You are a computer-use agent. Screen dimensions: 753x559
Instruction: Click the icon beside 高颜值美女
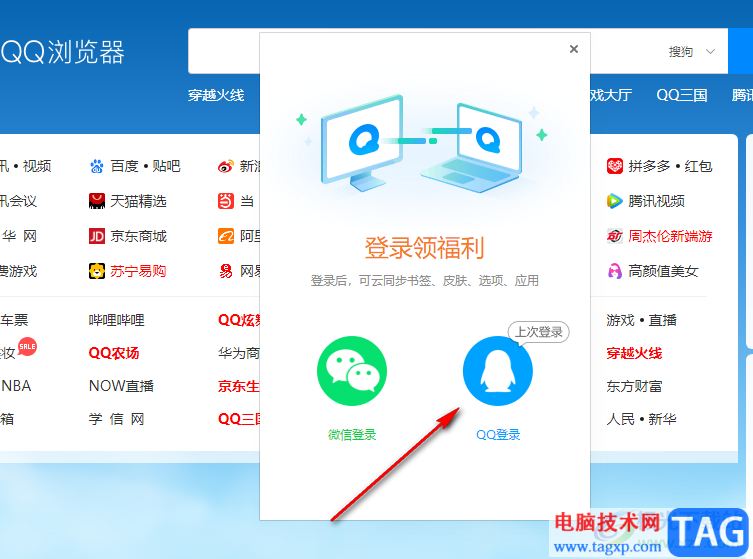[x=615, y=271]
